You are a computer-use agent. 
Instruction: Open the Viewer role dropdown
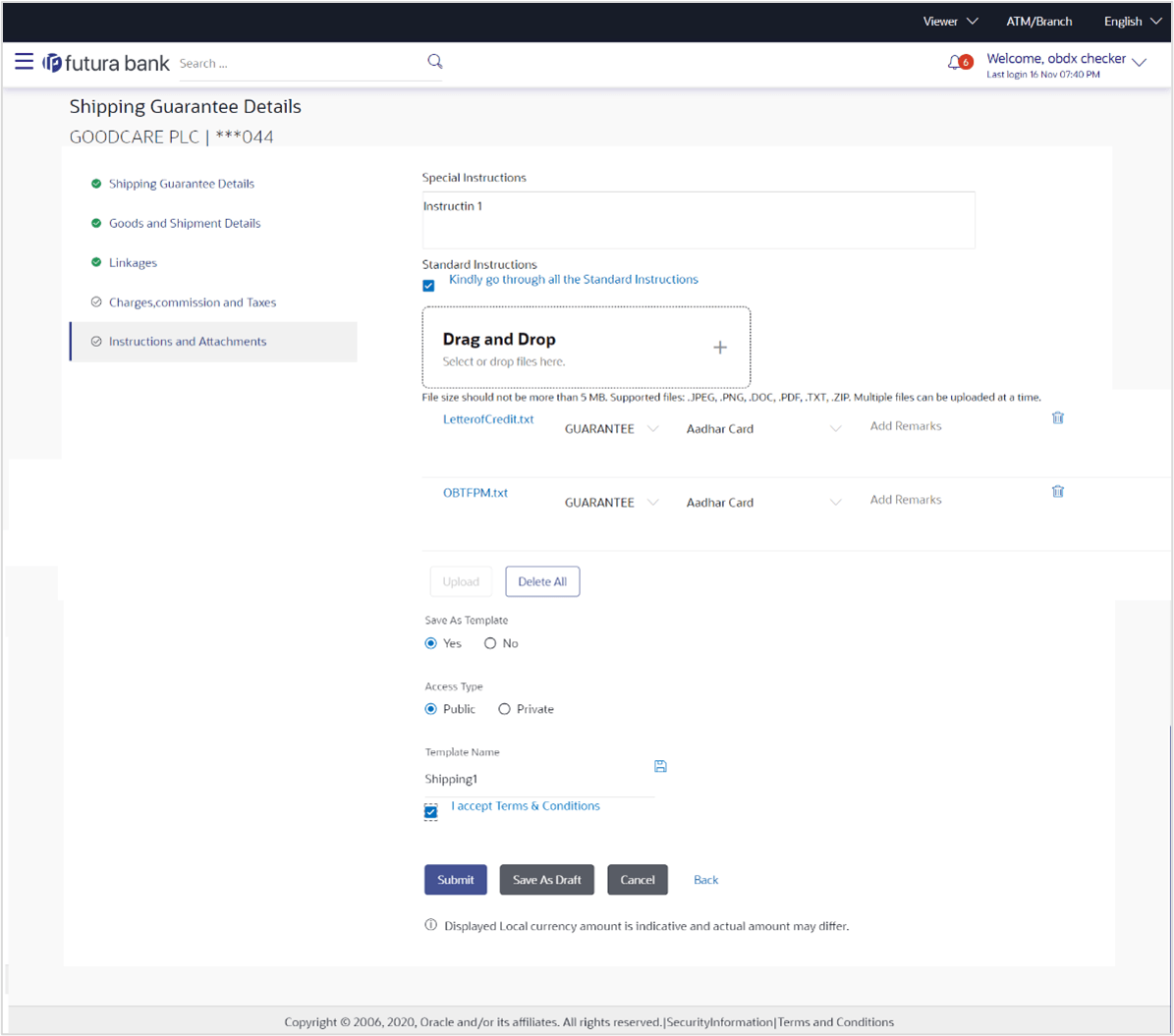950,21
